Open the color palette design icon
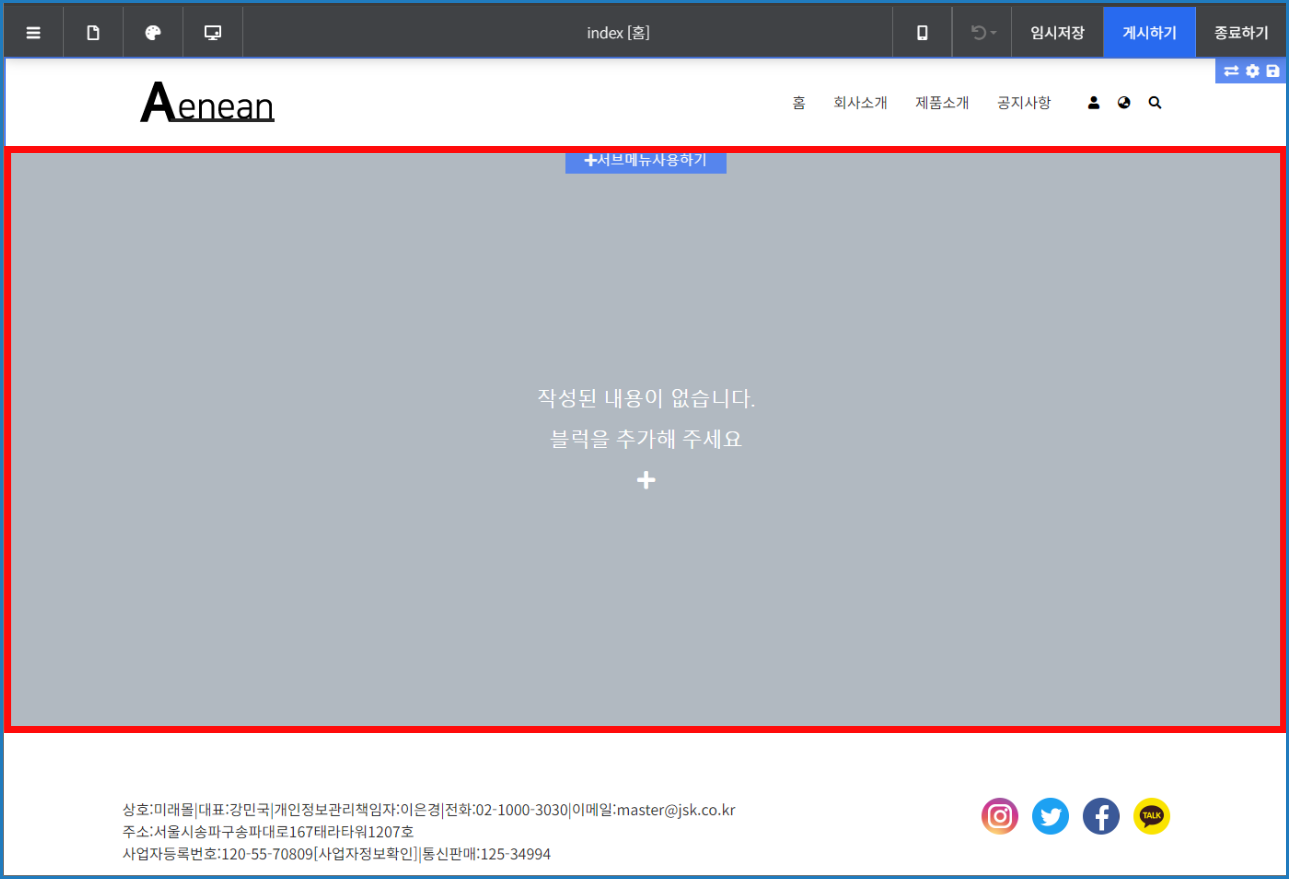The image size is (1289, 879). tap(153, 33)
